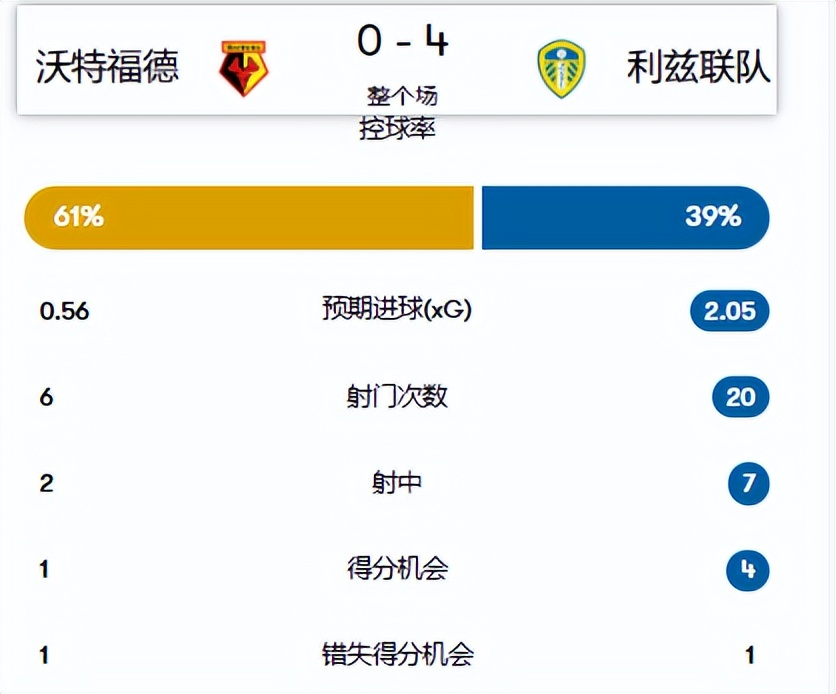
Task: Click the Watford club crest icon
Action: 244,68
